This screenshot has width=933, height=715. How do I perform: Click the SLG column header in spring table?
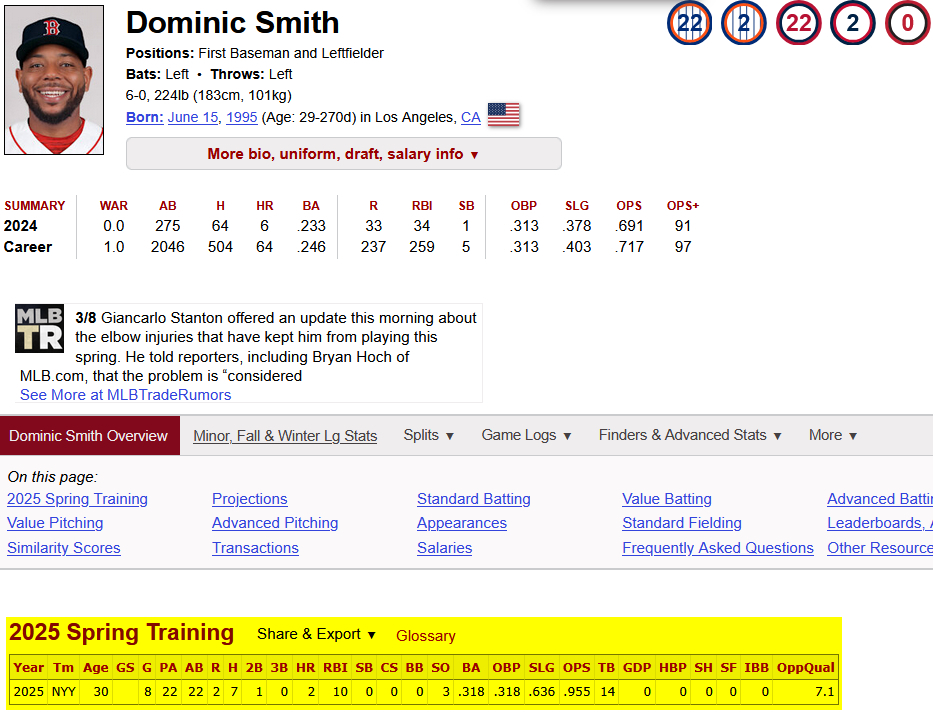[x=541, y=667]
